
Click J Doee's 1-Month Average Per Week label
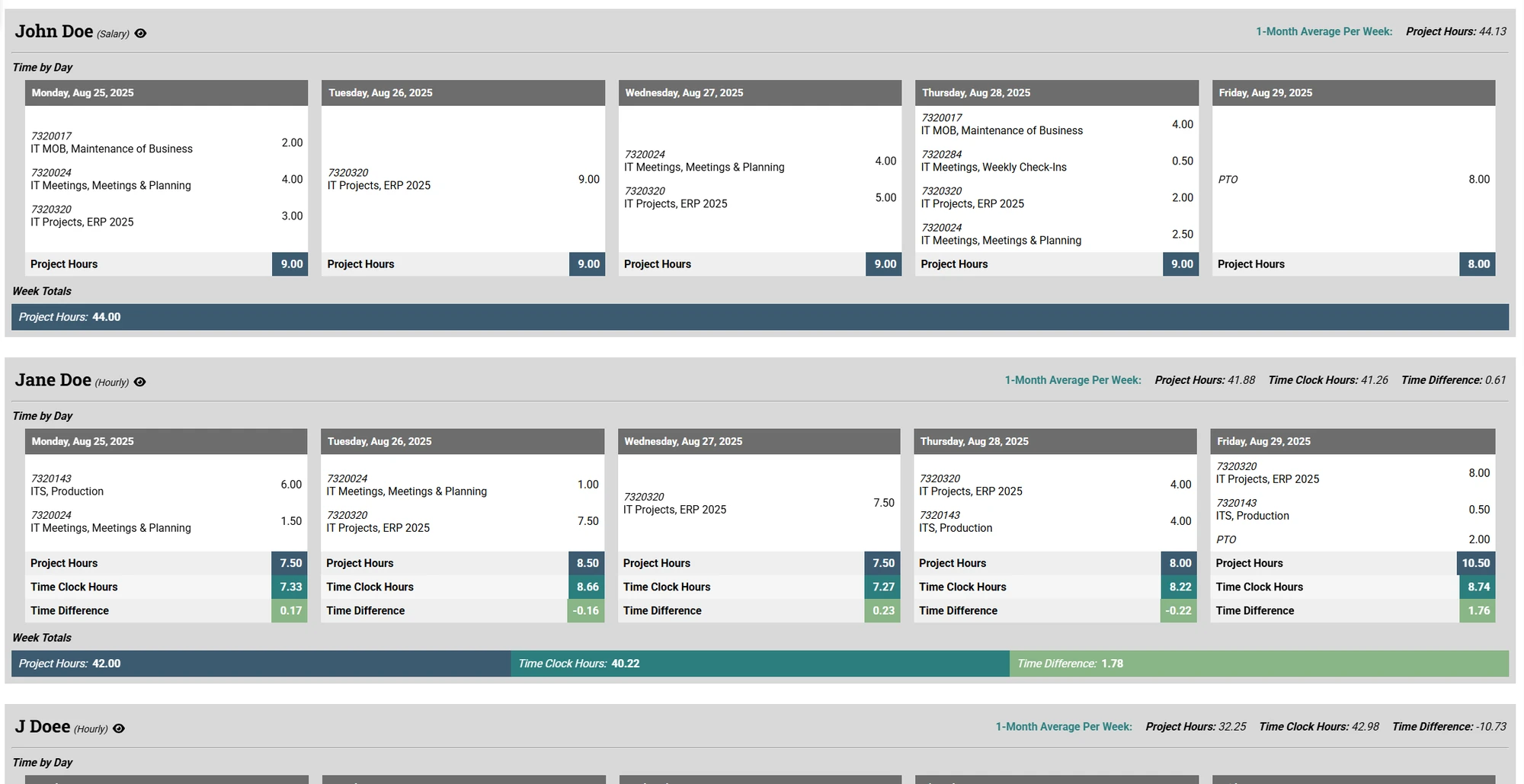click(x=1063, y=727)
